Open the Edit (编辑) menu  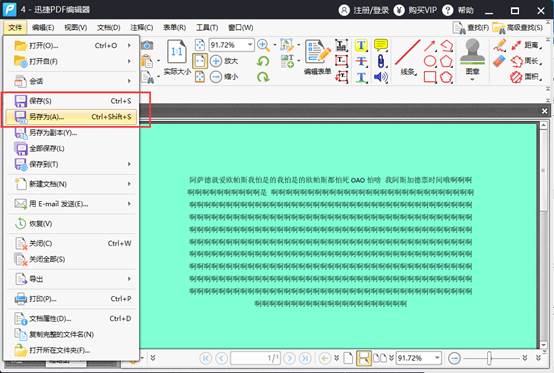click(43, 28)
